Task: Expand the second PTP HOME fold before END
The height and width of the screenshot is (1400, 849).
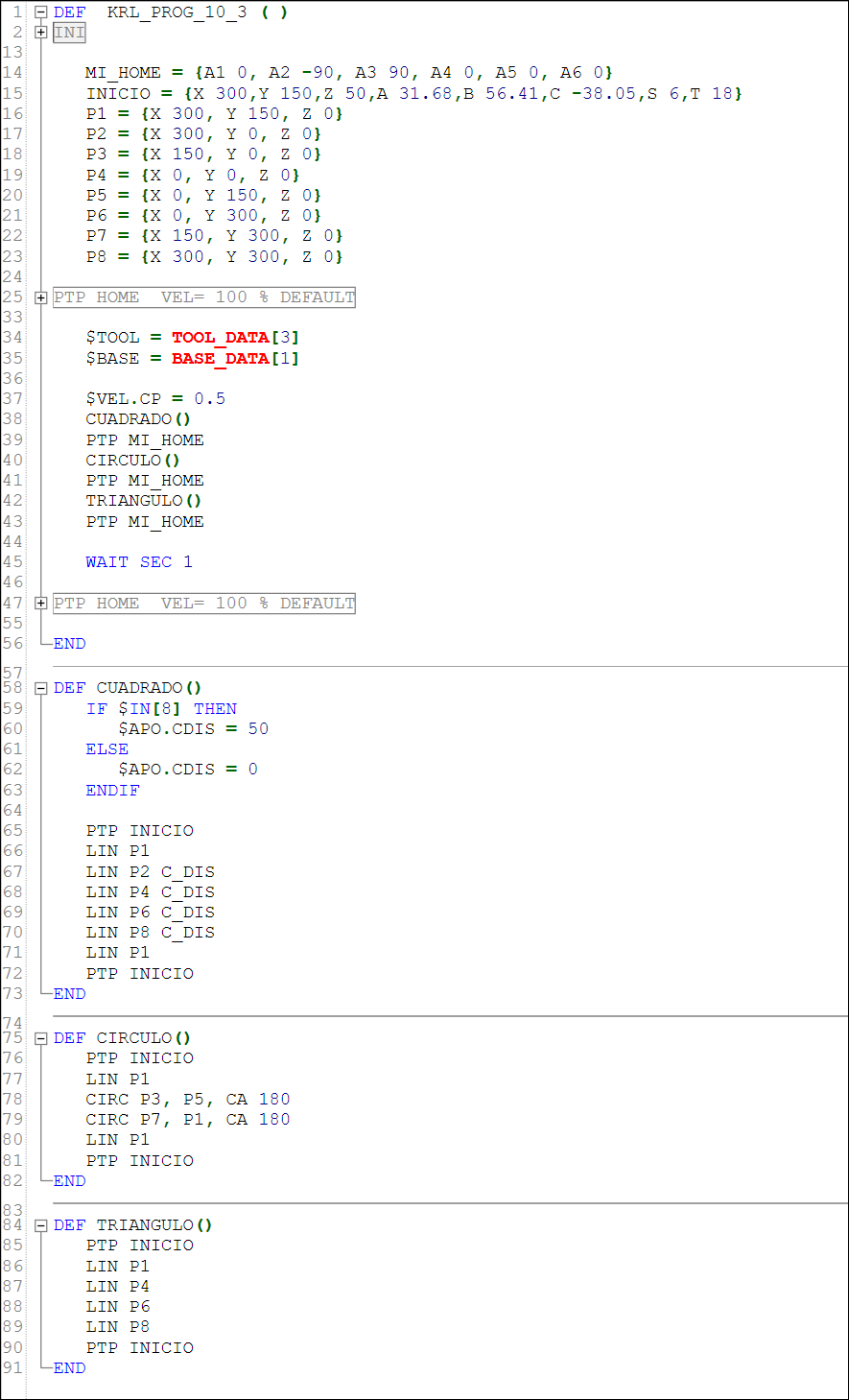Action: coord(41,604)
